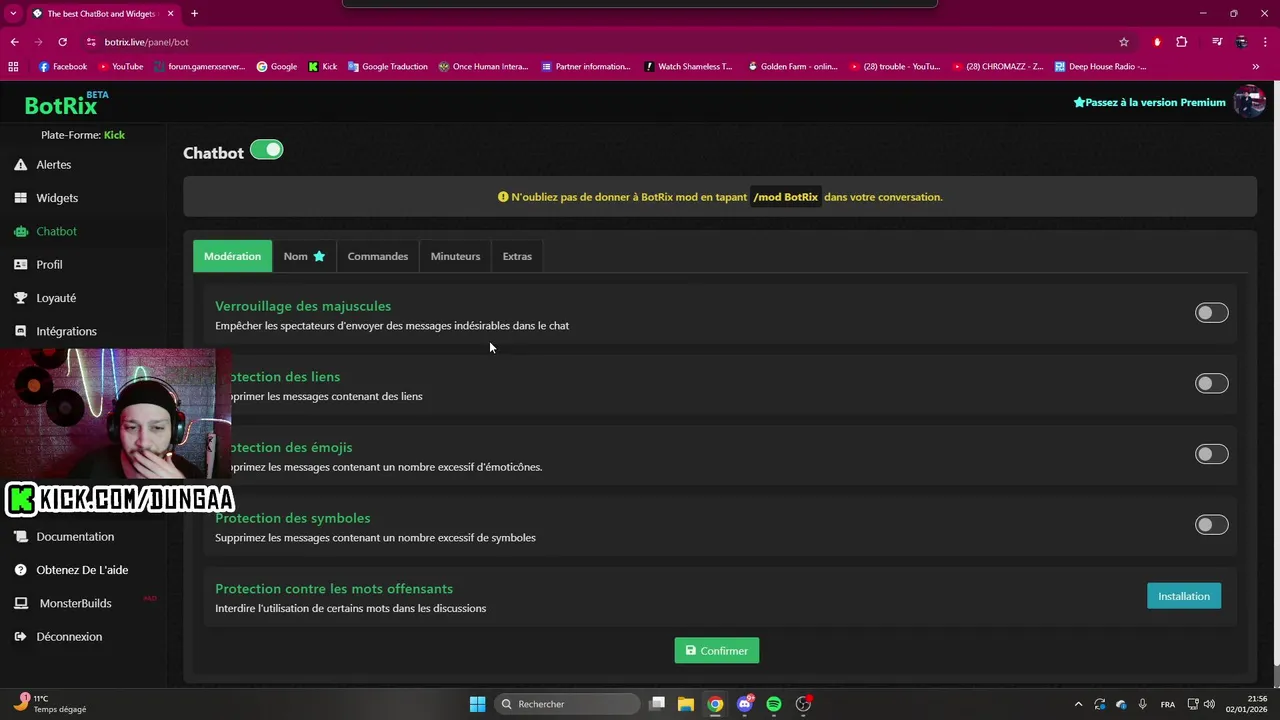Open the tab search dropdown arrow
This screenshot has height=720, width=1280.
coord(13,14)
